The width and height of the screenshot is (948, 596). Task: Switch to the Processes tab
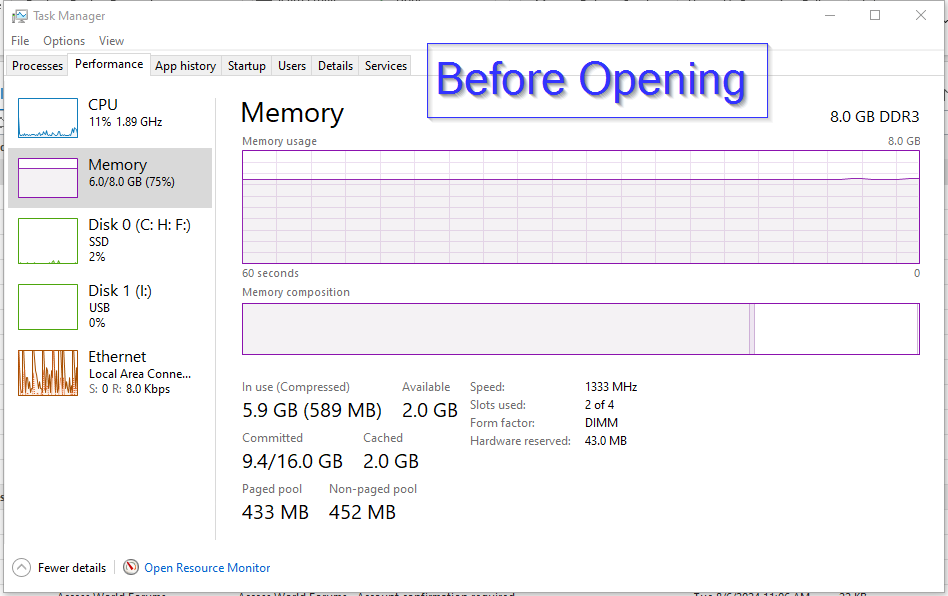click(x=38, y=66)
